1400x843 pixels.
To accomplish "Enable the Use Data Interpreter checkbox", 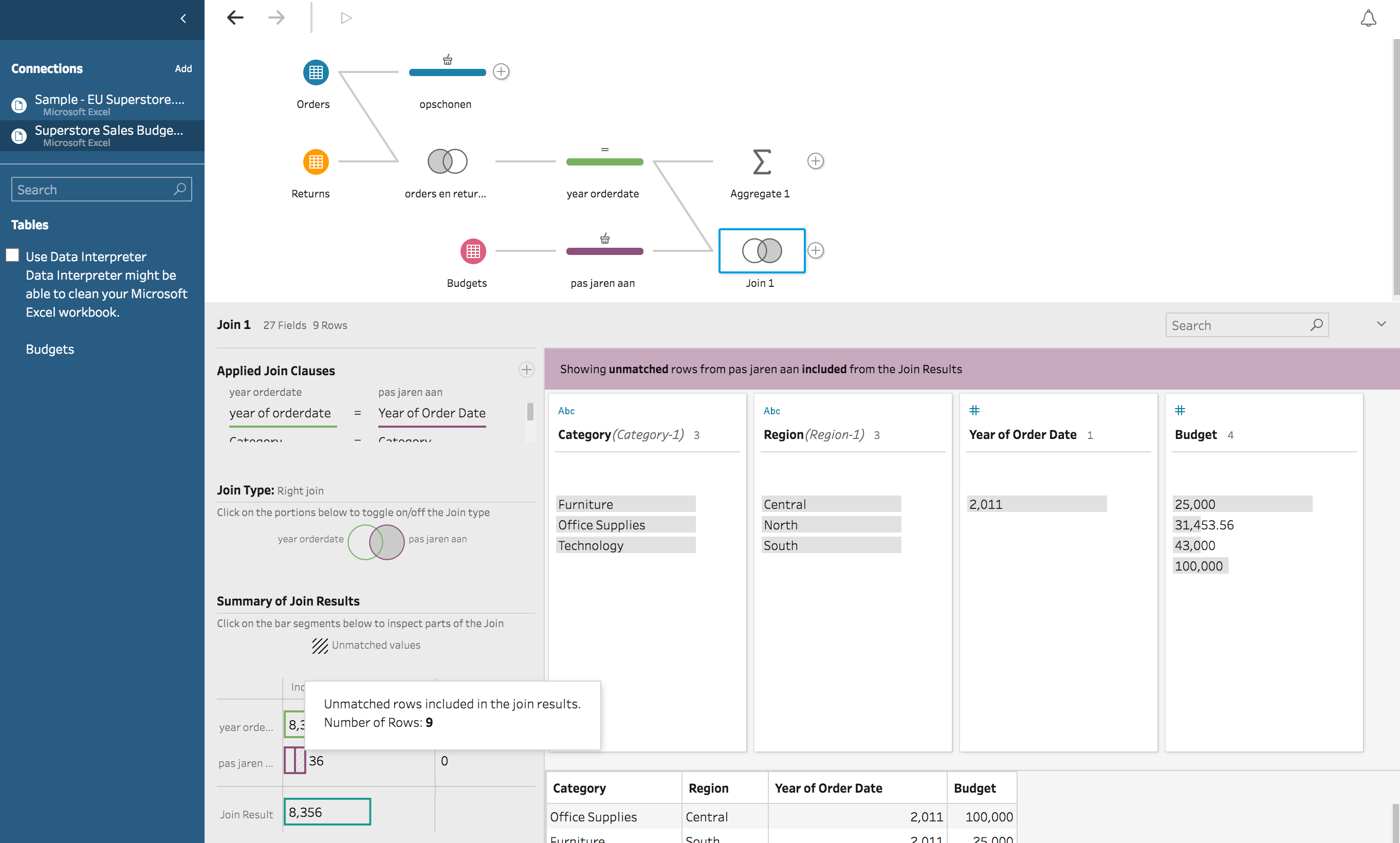I will [x=12, y=255].
